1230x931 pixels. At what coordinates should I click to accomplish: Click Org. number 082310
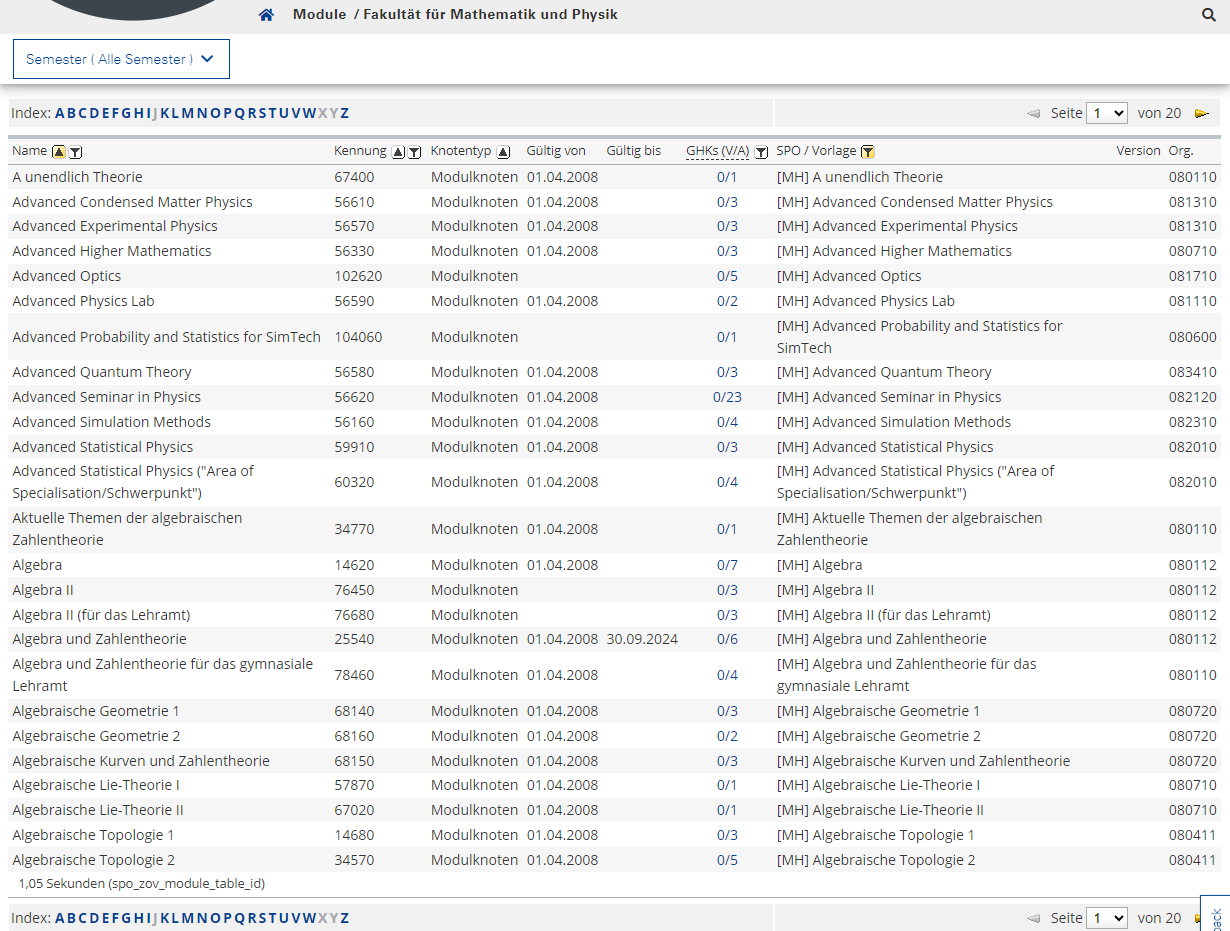tap(1193, 422)
